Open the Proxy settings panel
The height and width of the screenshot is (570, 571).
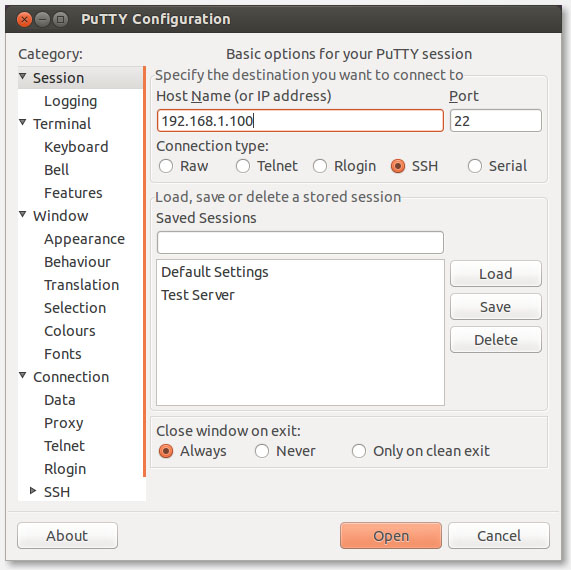pyautogui.click(x=64, y=423)
